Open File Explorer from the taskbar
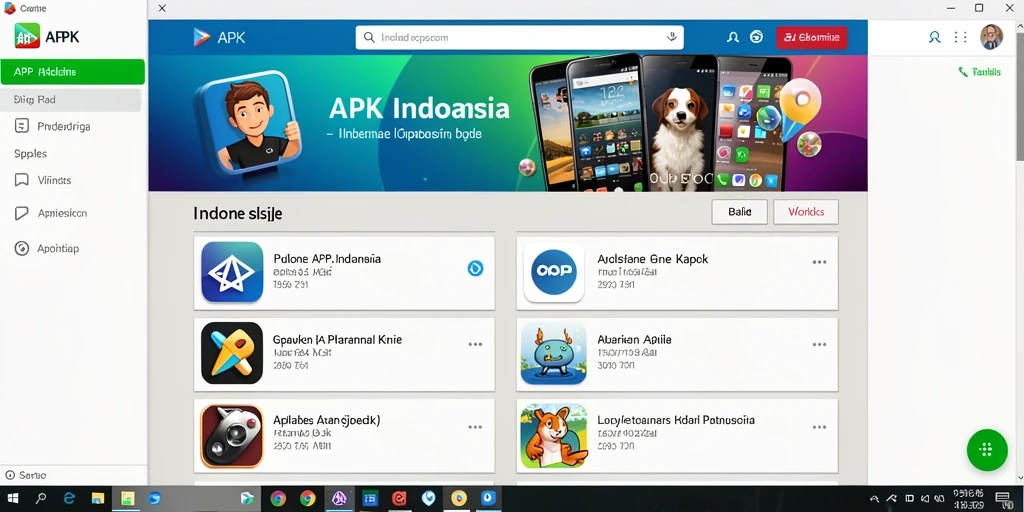This screenshot has height=512, width=1024. pos(97,499)
